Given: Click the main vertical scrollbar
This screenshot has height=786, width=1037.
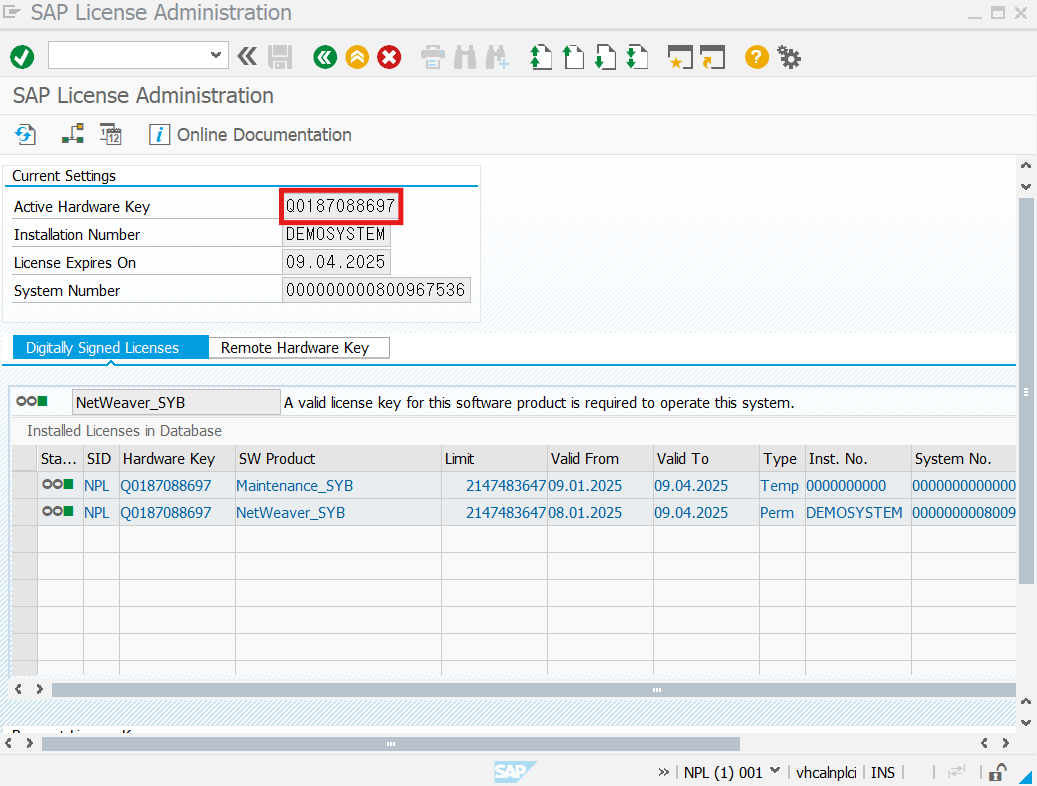Looking at the screenshot, I should 1026,390.
